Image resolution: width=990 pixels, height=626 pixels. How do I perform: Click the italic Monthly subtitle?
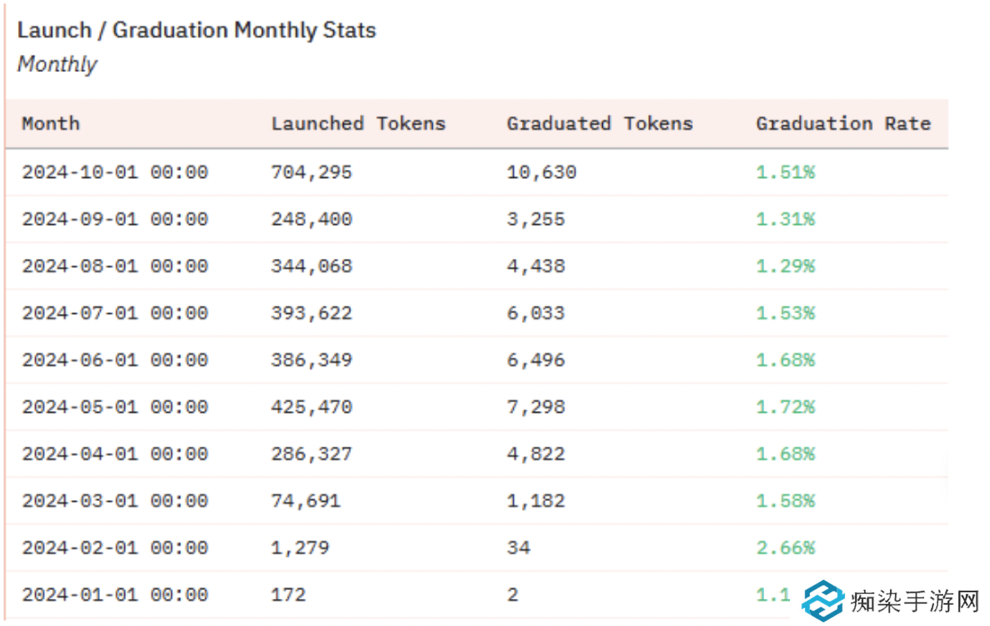(x=57, y=65)
